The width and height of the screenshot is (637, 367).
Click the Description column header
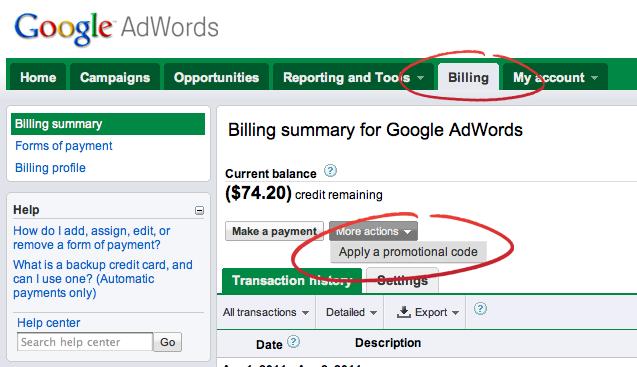pyautogui.click(x=388, y=343)
